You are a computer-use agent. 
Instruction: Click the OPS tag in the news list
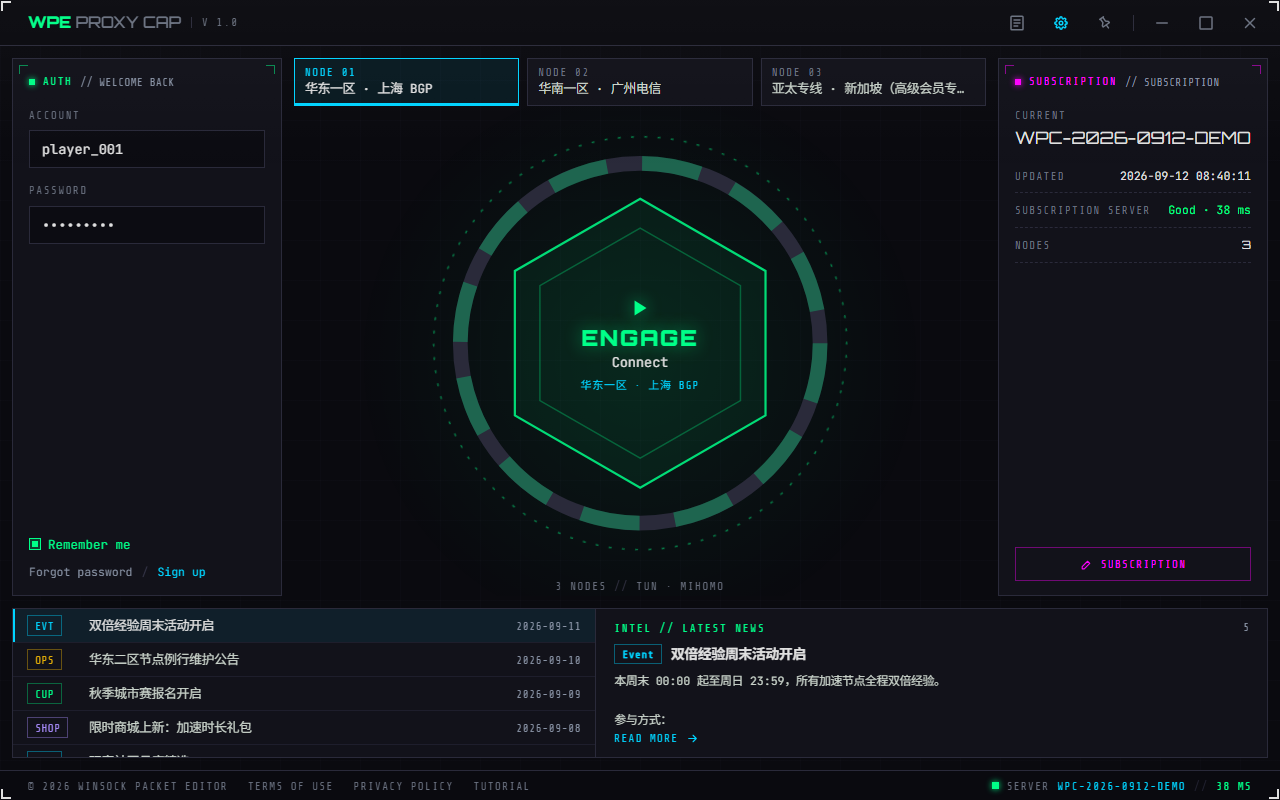[x=44, y=660]
